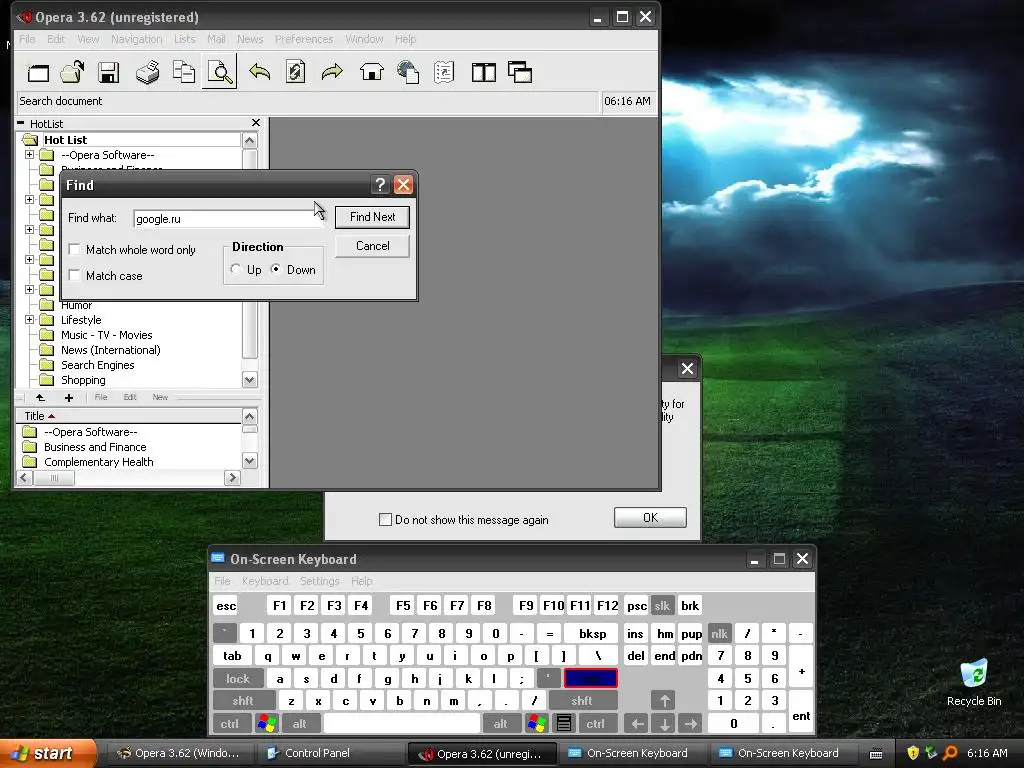Open the HotList panel's New menu
This screenshot has height=768, width=1024.
pyautogui.click(x=160, y=397)
